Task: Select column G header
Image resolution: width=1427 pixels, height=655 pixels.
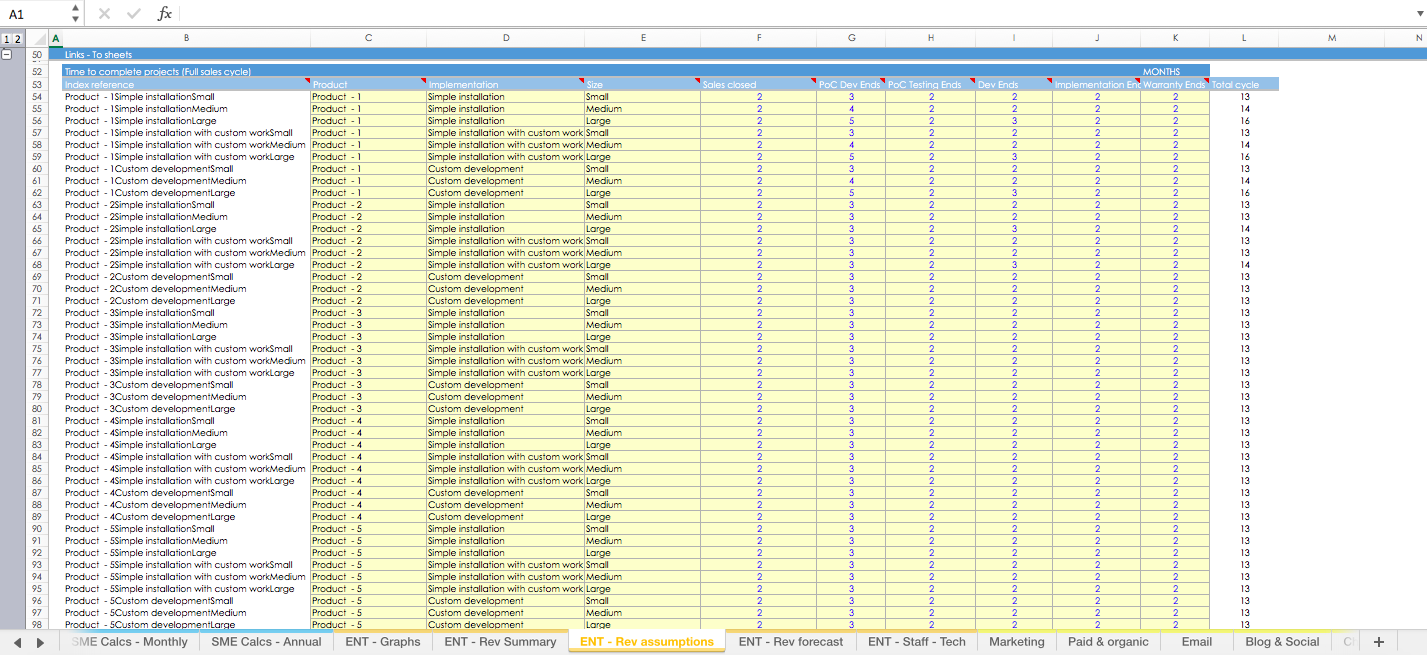Action: 851,38
